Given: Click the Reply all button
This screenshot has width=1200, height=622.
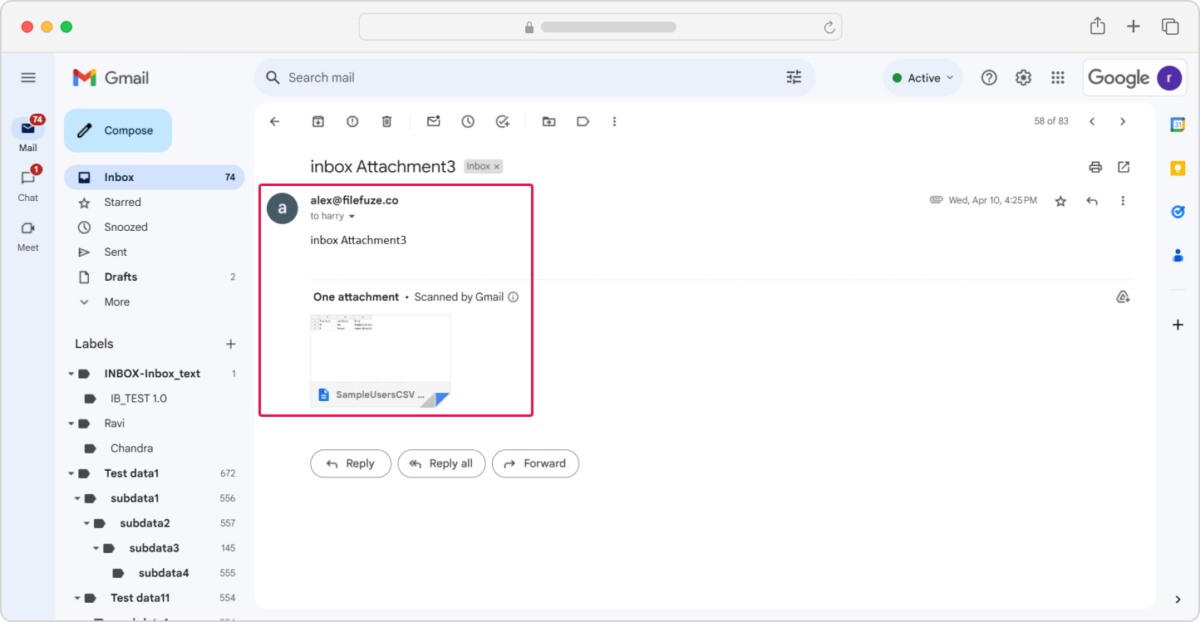Looking at the screenshot, I should pos(441,463).
